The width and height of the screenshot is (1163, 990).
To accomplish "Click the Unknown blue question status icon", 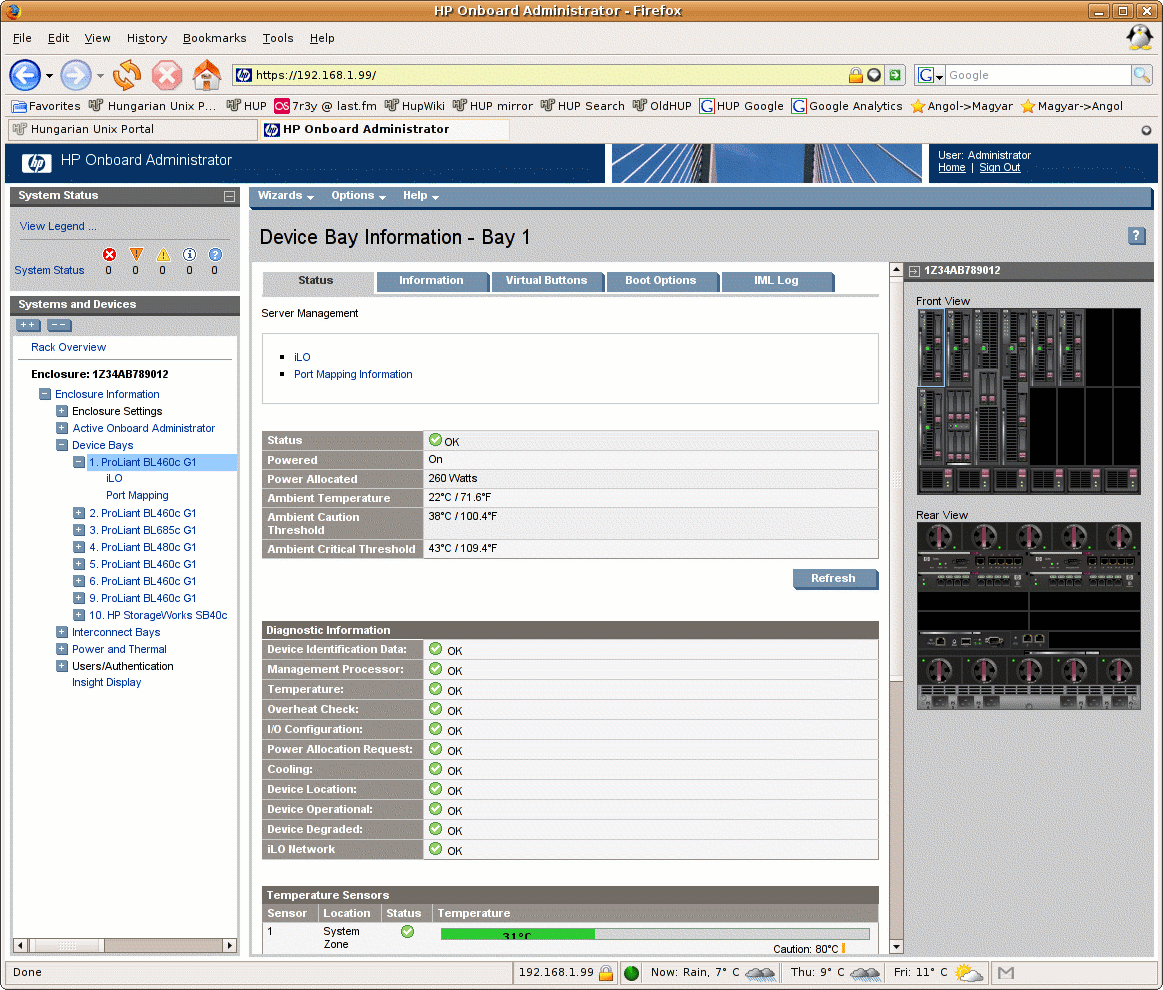I will 215,254.
